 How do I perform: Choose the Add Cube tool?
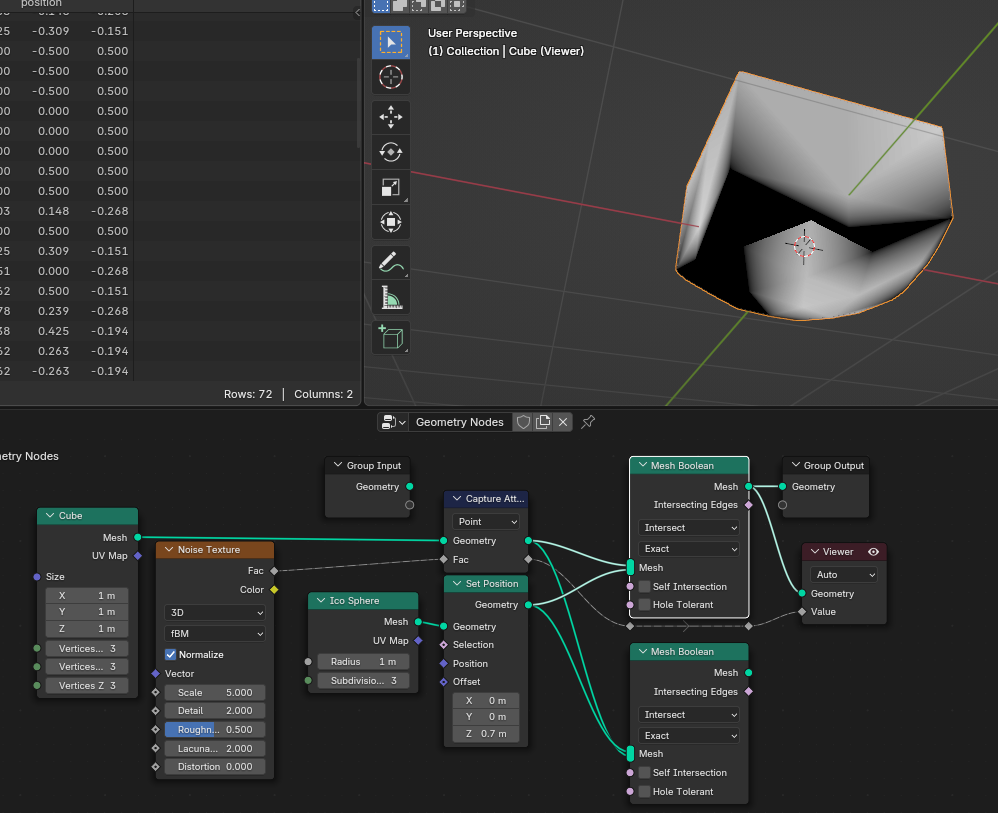click(x=390, y=337)
